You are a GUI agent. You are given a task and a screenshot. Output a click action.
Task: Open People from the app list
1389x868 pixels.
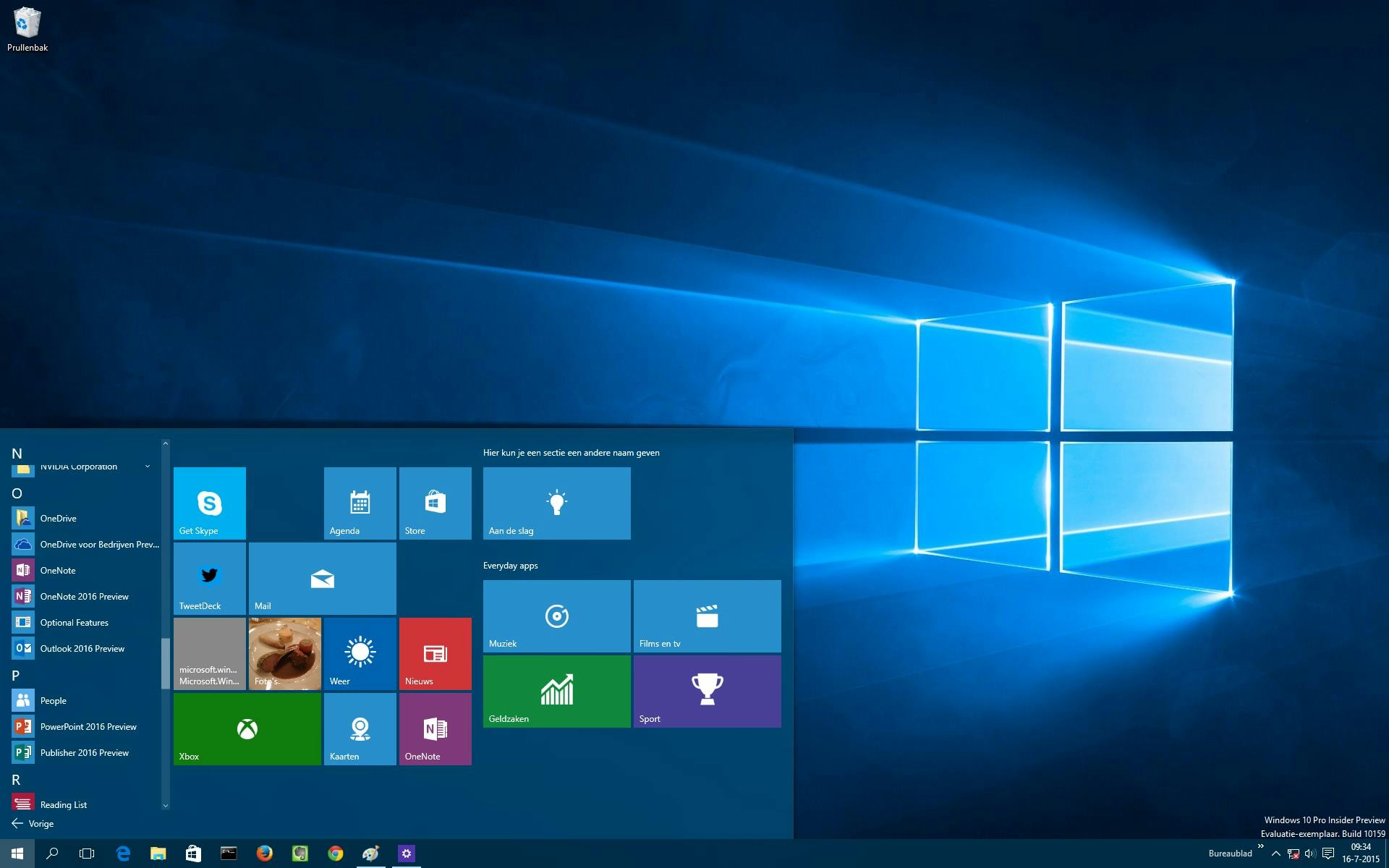pos(53,700)
